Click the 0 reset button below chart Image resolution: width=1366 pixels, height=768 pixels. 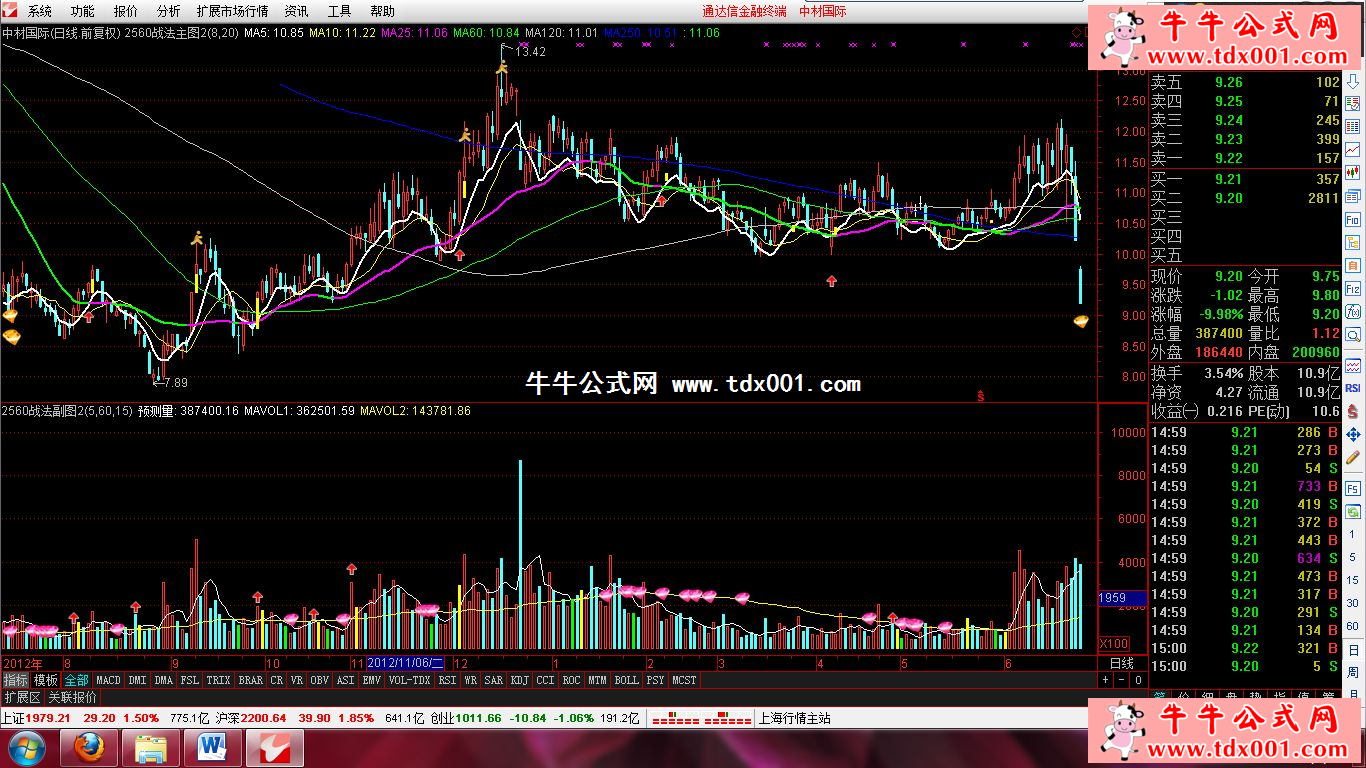(1137, 680)
